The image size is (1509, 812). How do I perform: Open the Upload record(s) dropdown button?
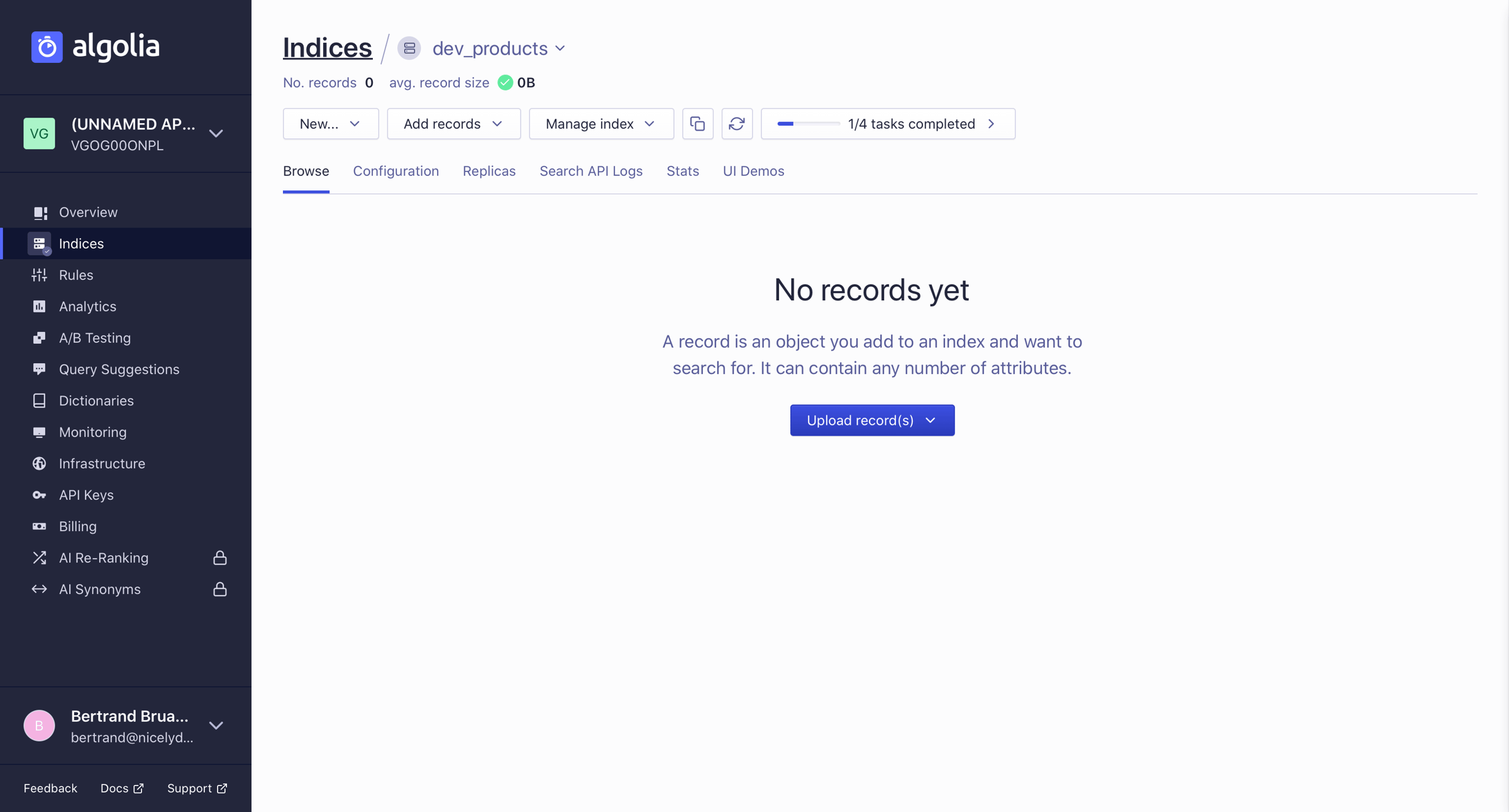point(872,420)
